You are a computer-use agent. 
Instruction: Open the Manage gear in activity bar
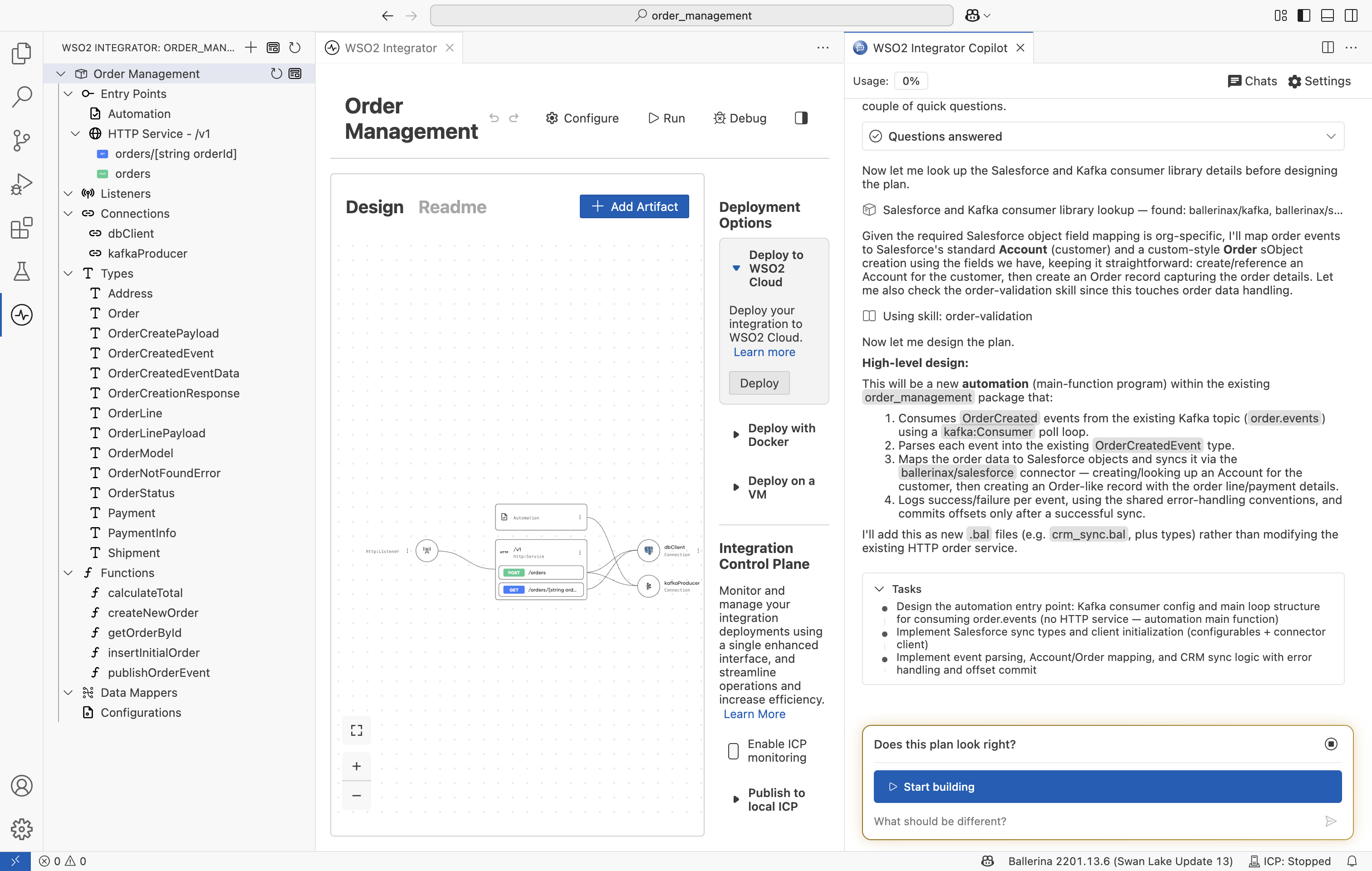22,829
